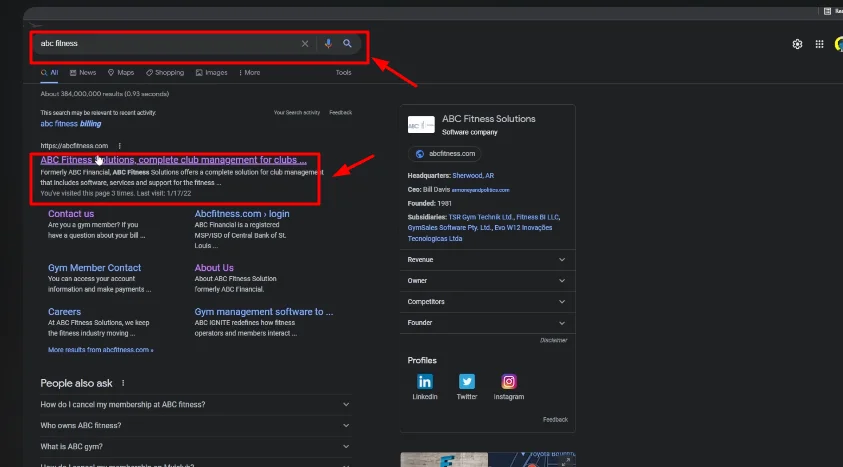Switch to the Shopping tab
The height and width of the screenshot is (467, 843).
(x=165, y=73)
